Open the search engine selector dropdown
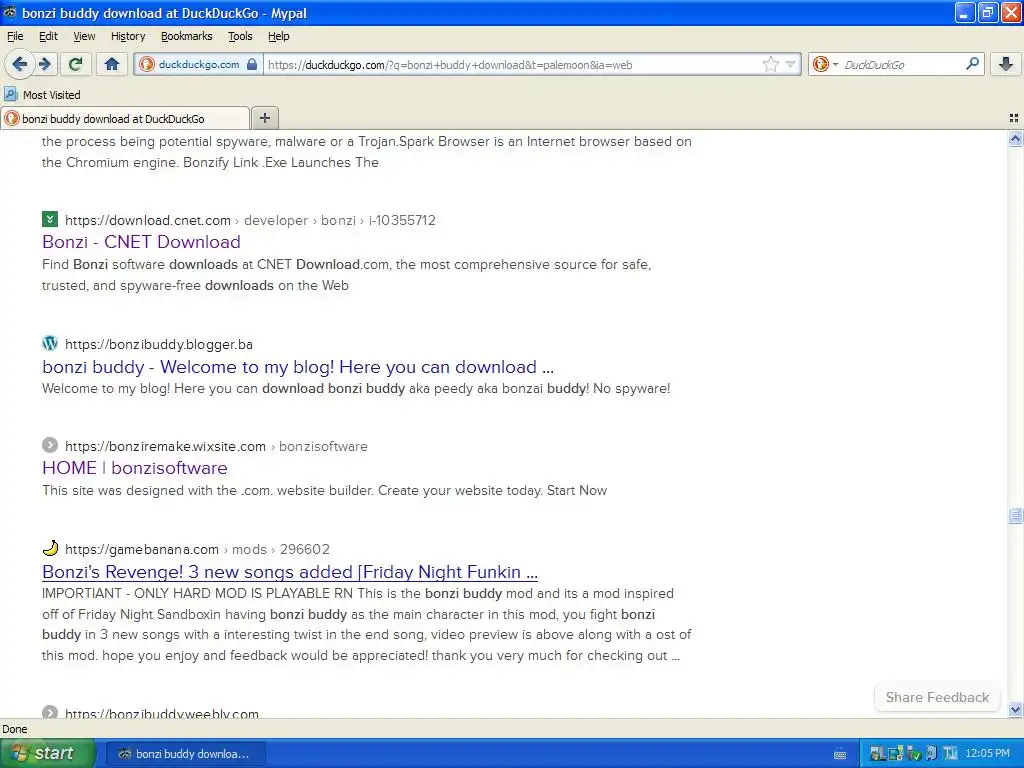 click(825, 65)
